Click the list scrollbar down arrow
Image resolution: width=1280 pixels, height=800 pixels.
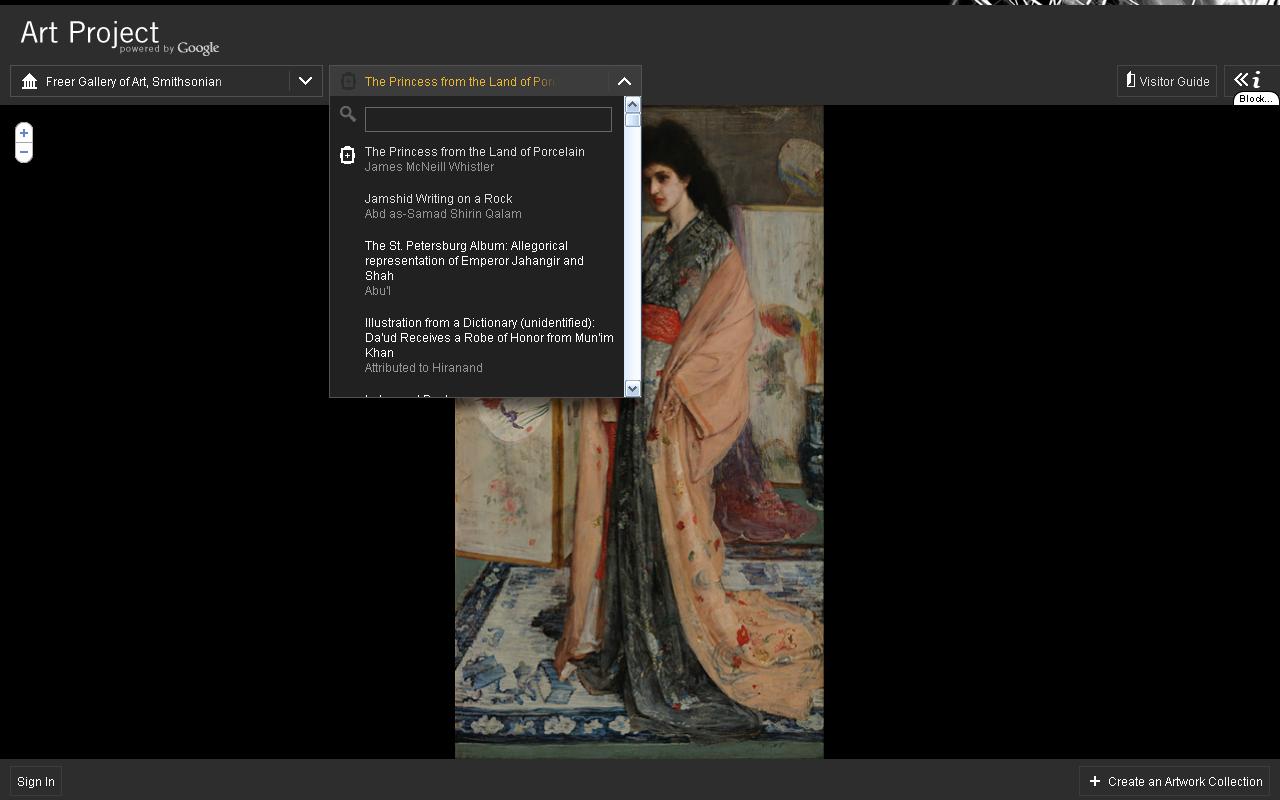[x=632, y=388]
